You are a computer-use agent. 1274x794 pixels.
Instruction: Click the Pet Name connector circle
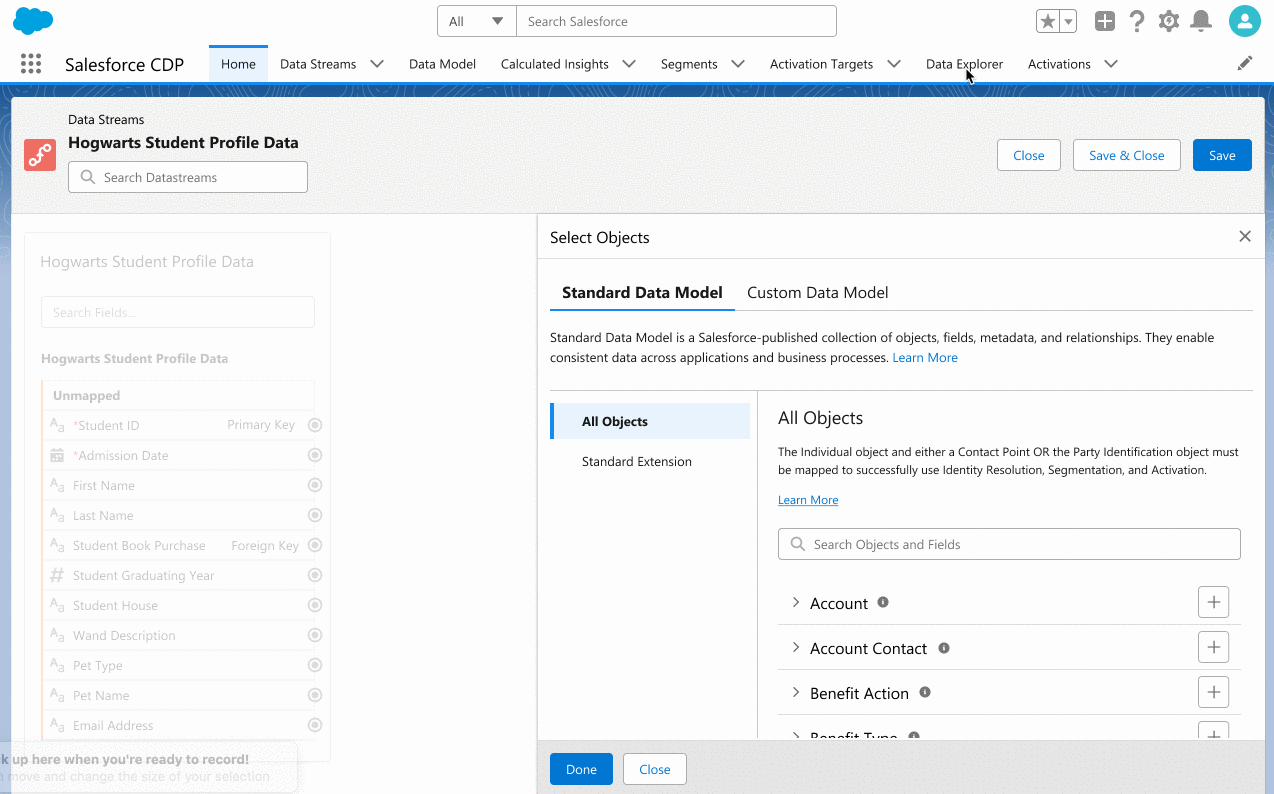pos(315,695)
